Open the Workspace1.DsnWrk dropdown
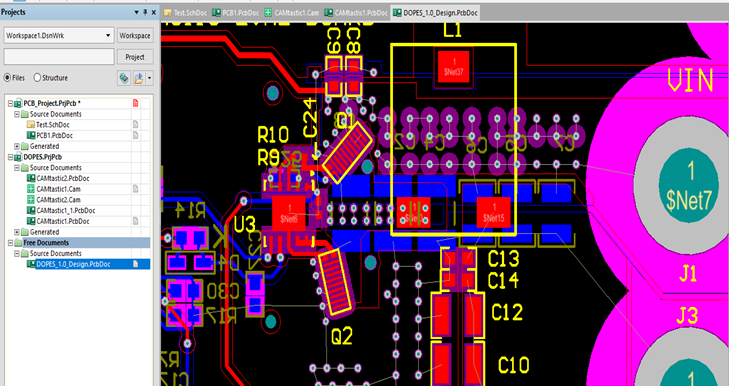The width and height of the screenshot is (729, 386). (108, 36)
